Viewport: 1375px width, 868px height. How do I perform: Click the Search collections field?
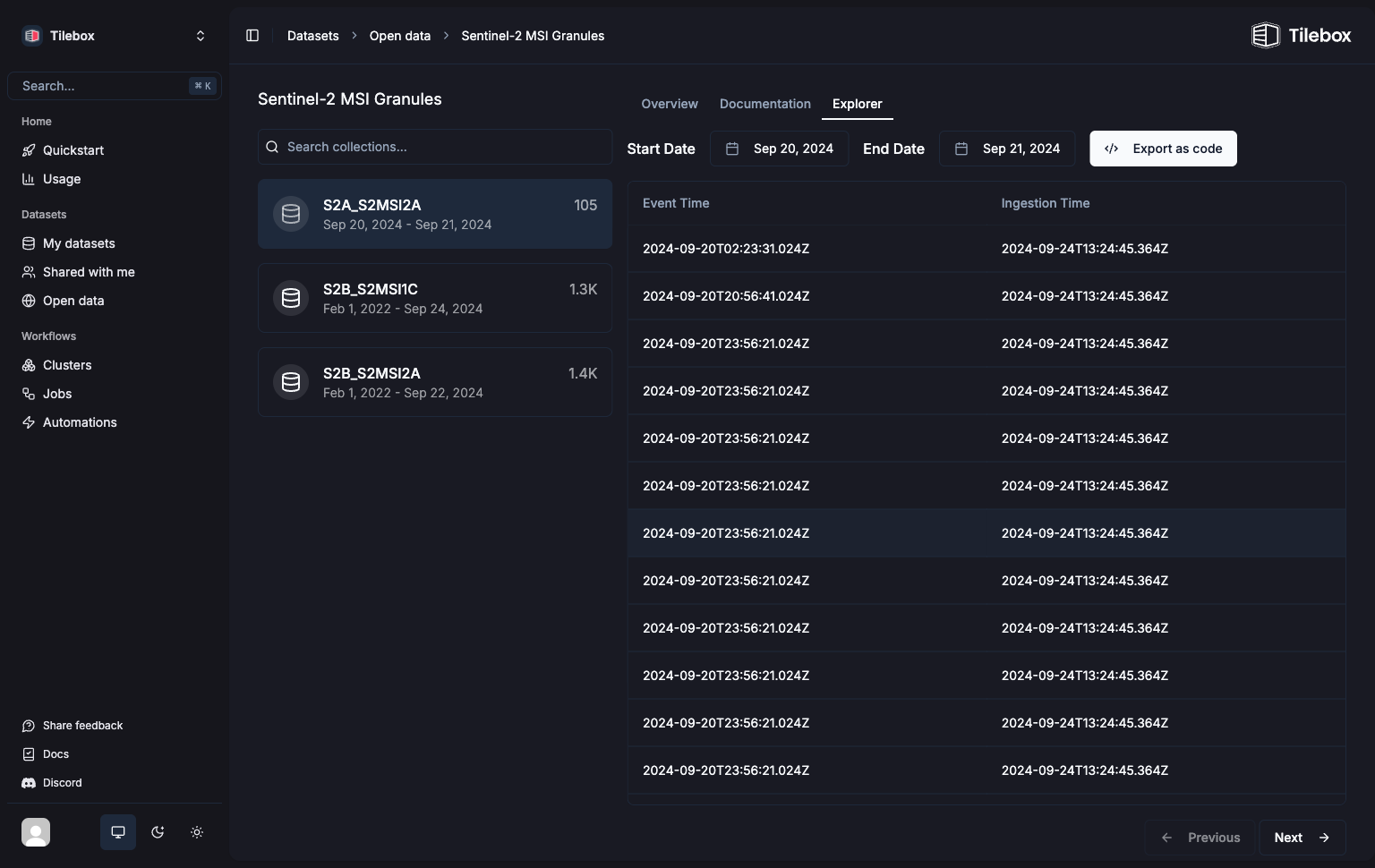(435, 147)
